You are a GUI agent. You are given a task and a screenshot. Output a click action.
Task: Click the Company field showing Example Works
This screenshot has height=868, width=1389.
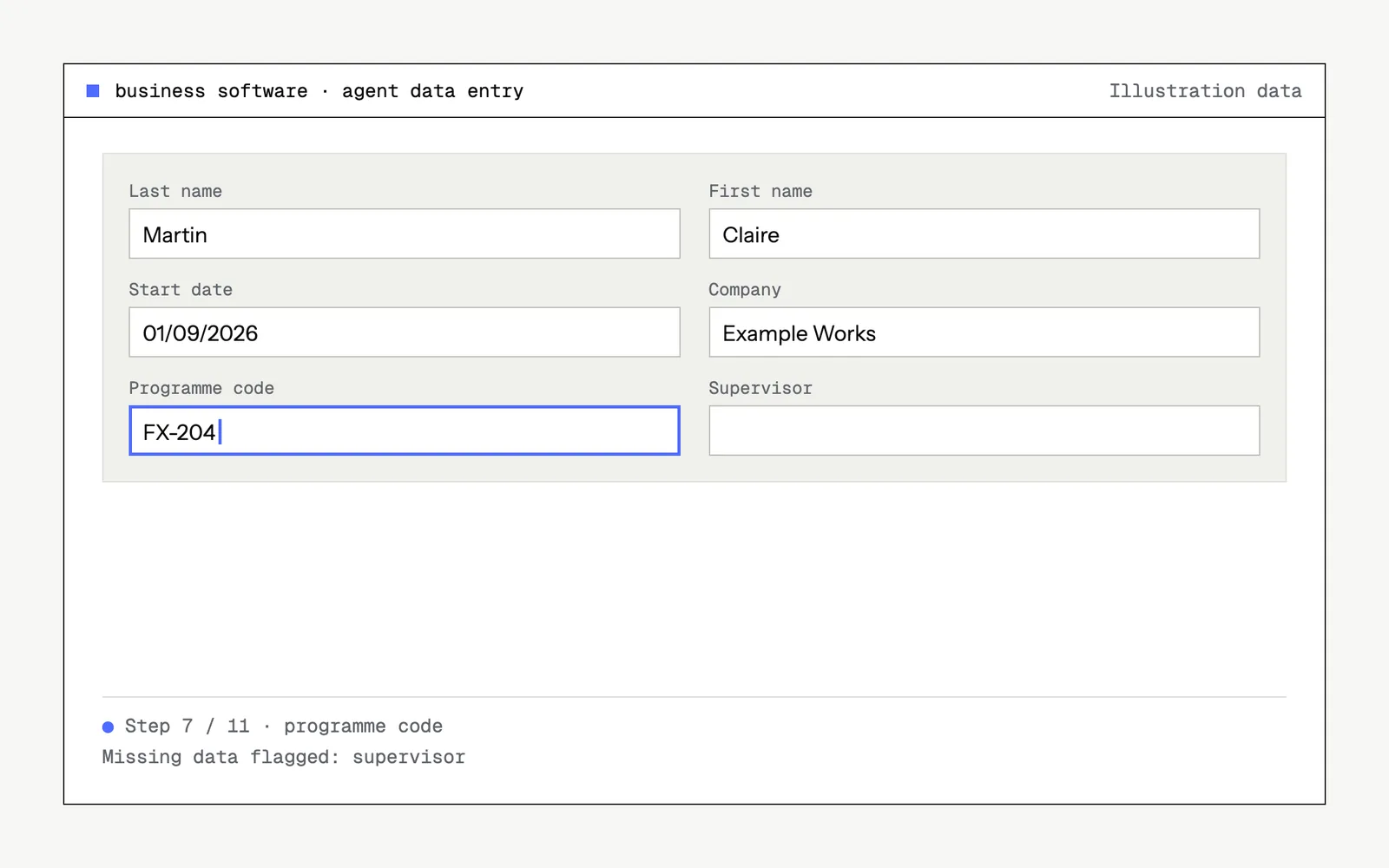point(984,332)
